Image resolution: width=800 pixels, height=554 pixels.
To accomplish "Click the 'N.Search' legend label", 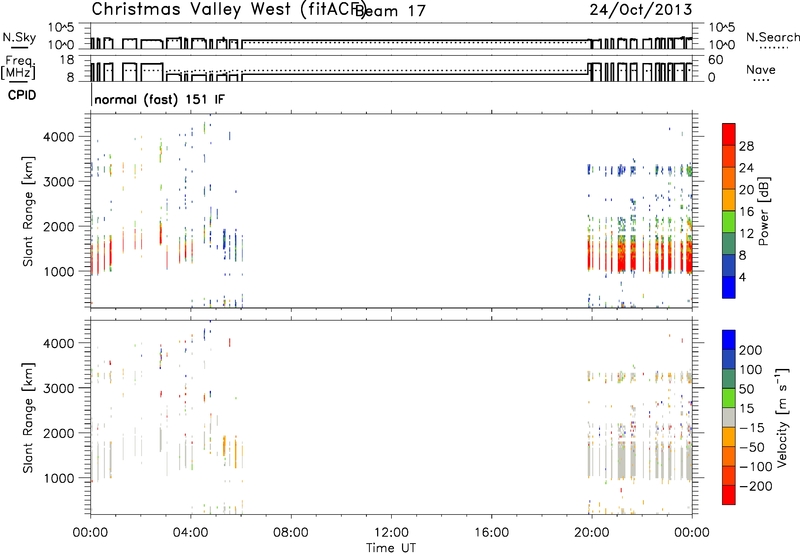I will click(772, 37).
